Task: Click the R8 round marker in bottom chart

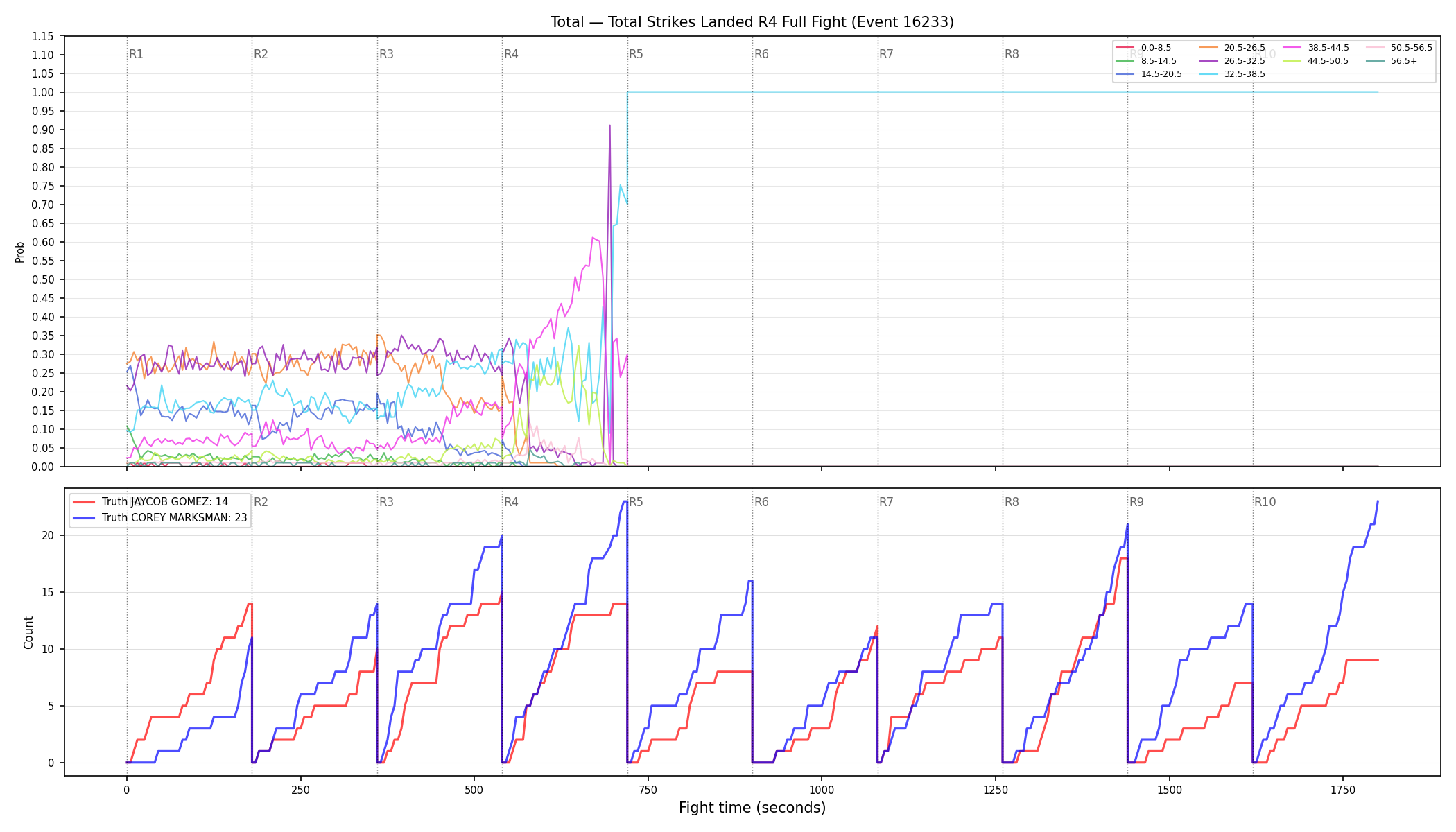Action: pos(1012,502)
